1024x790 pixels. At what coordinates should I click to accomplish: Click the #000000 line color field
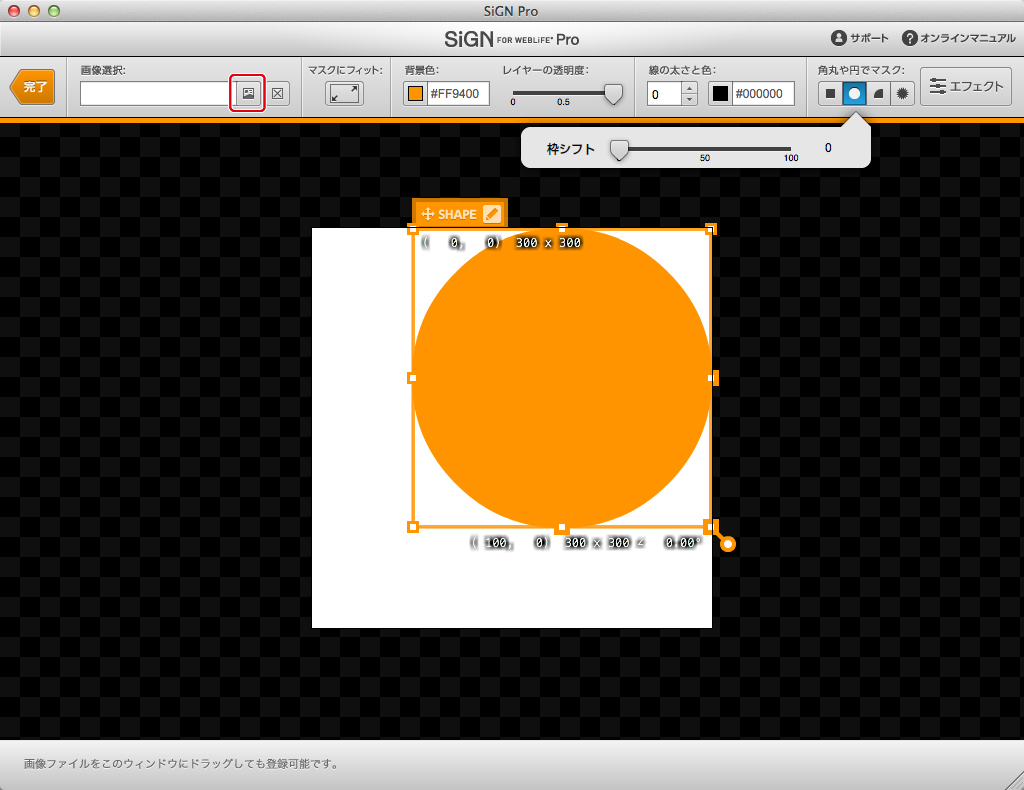[763, 93]
